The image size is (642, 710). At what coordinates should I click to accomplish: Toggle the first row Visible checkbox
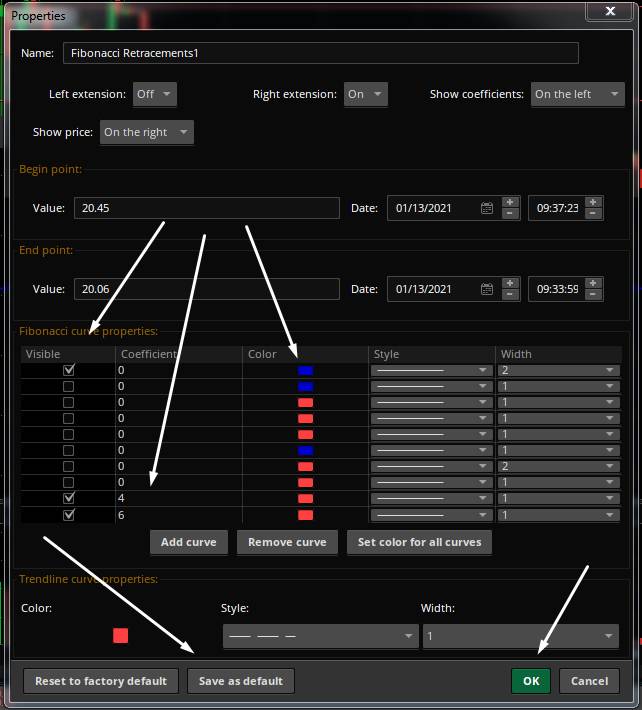coord(68,370)
